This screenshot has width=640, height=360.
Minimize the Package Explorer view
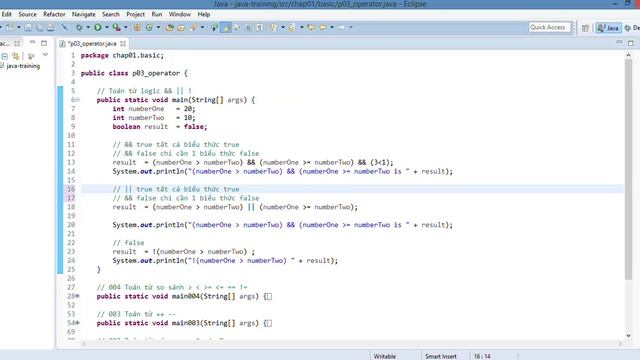[x=32, y=42]
